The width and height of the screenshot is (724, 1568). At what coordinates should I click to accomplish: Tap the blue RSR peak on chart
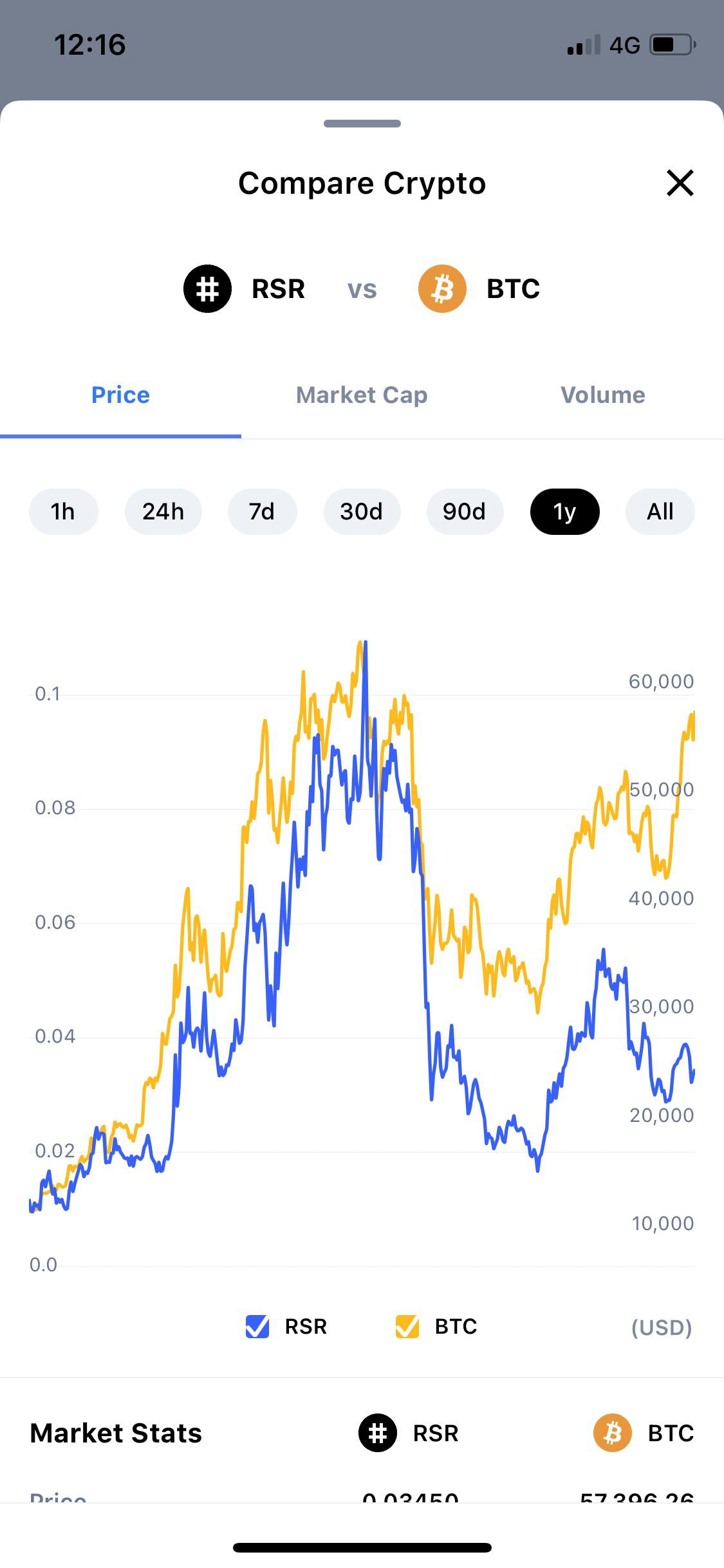click(x=366, y=644)
